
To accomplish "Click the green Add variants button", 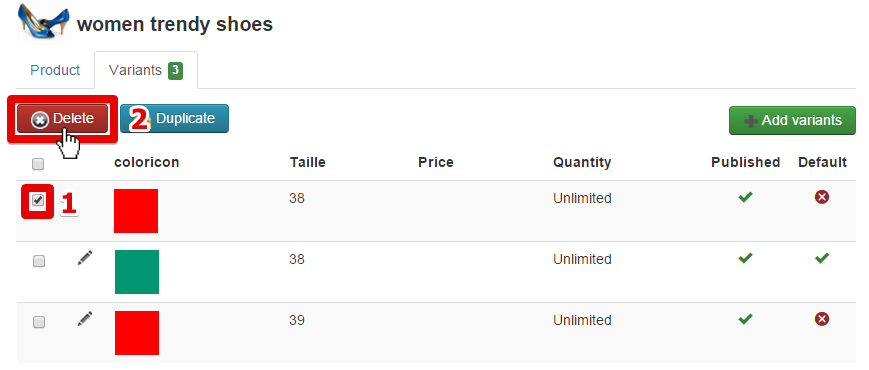I will click(x=793, y=120).
